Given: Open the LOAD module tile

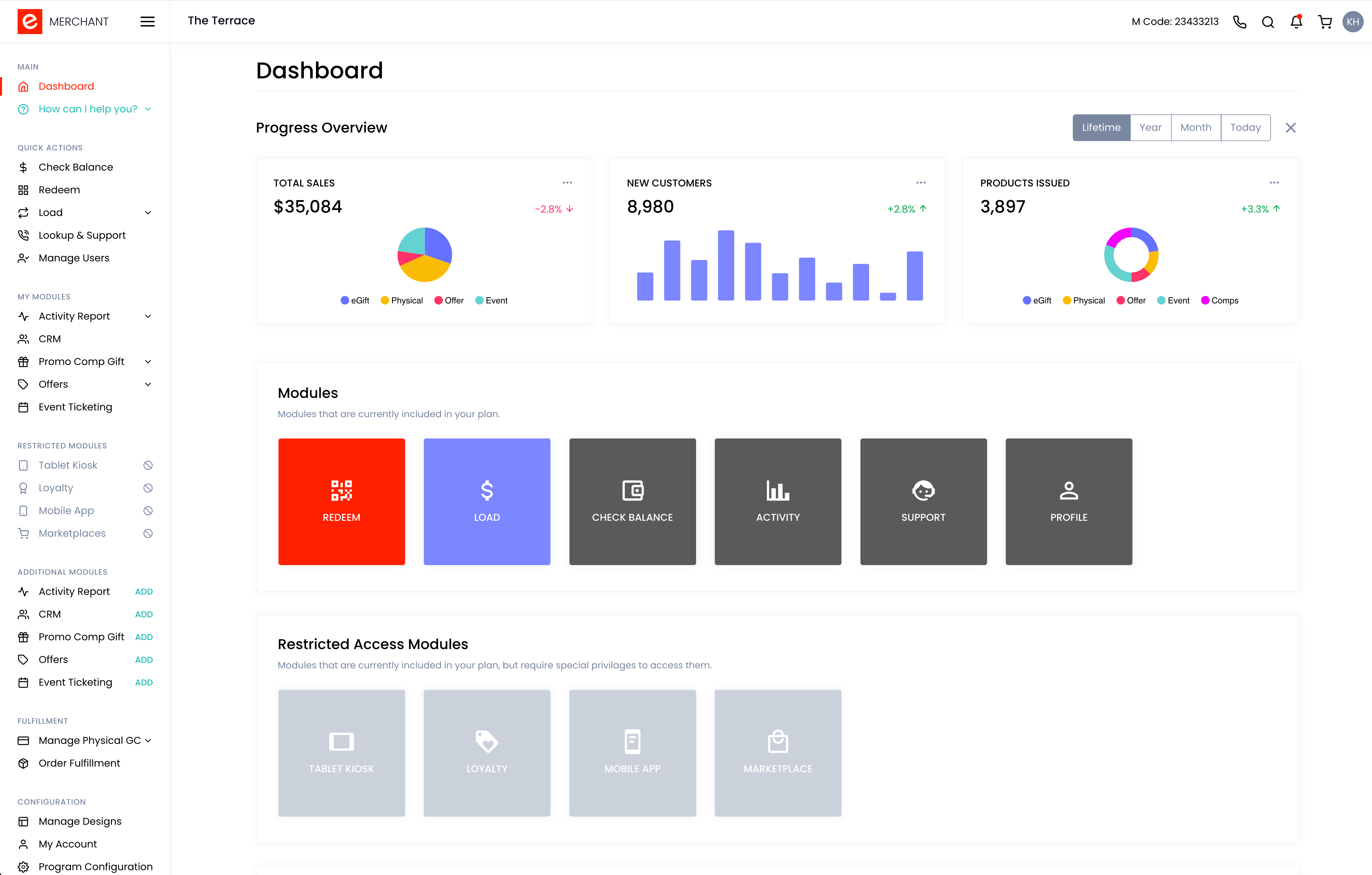Looking at the screenshot, I should [x=487, y=501].
